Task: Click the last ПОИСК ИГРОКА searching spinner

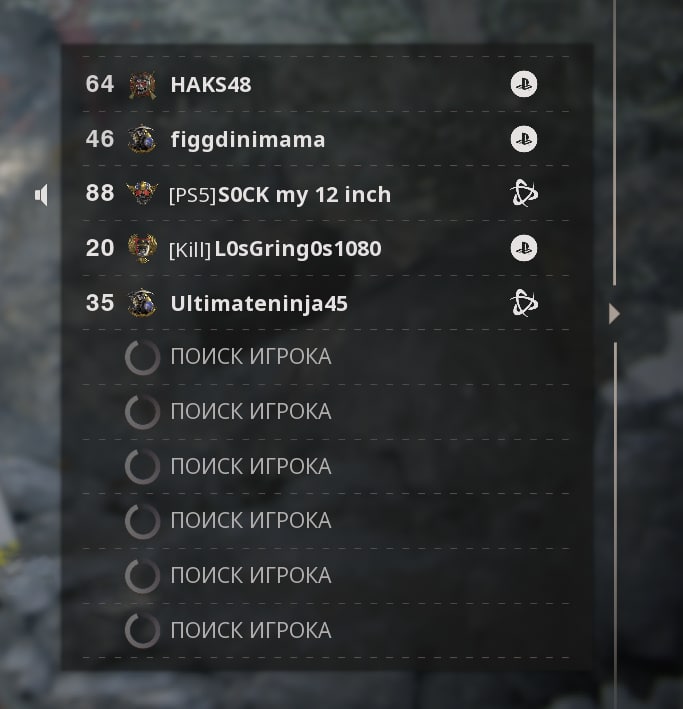Action: (142, 630)
